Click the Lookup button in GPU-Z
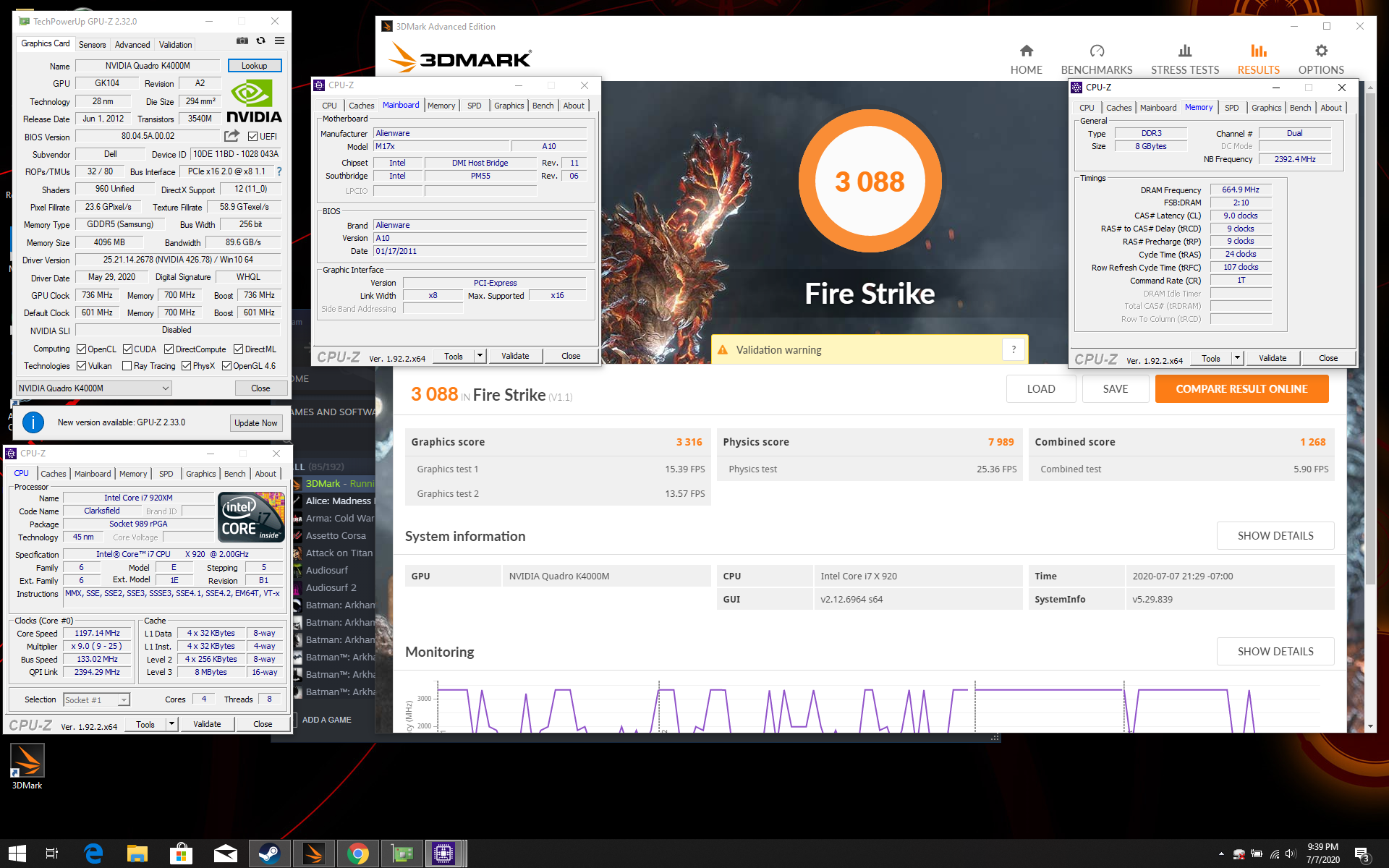Screen dimensions: 1389x868 tap(254, 65)
